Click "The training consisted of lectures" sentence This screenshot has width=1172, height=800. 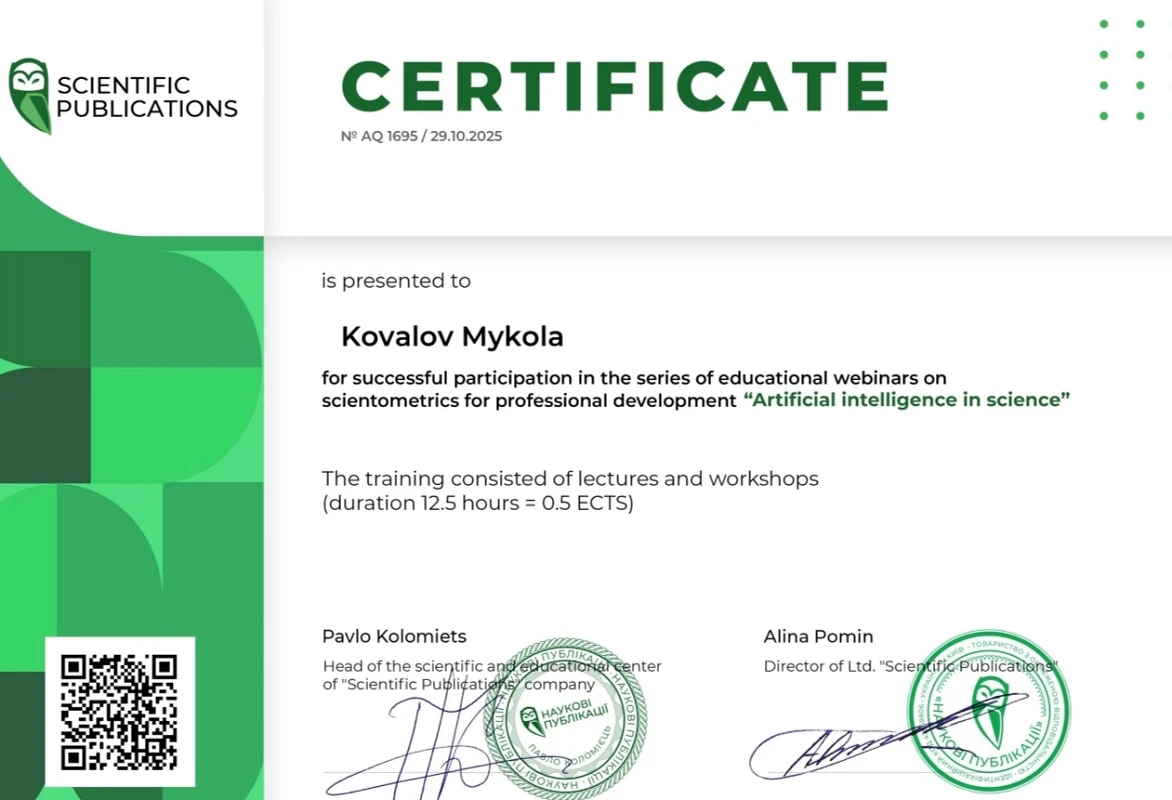570,478
